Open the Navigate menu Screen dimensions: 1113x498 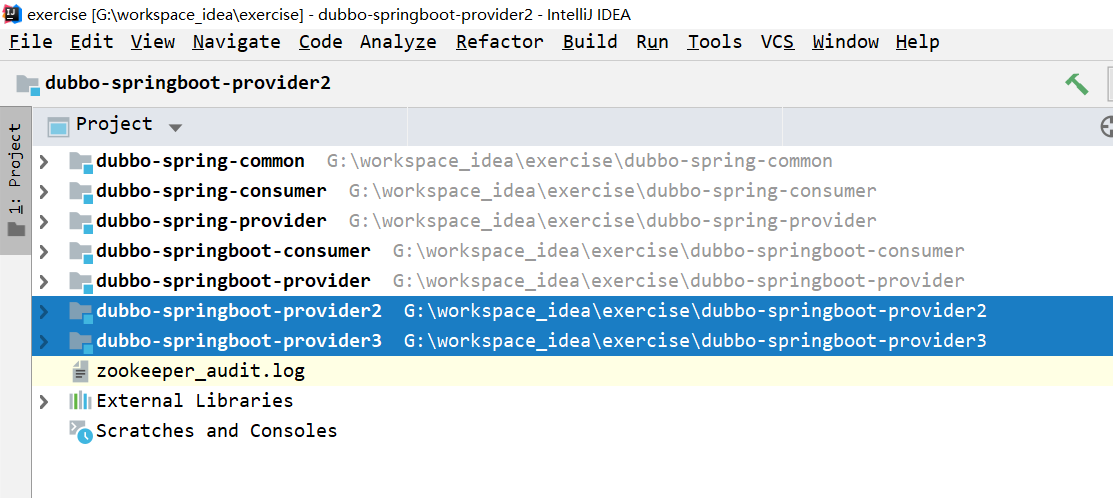[x=236, y=43]
